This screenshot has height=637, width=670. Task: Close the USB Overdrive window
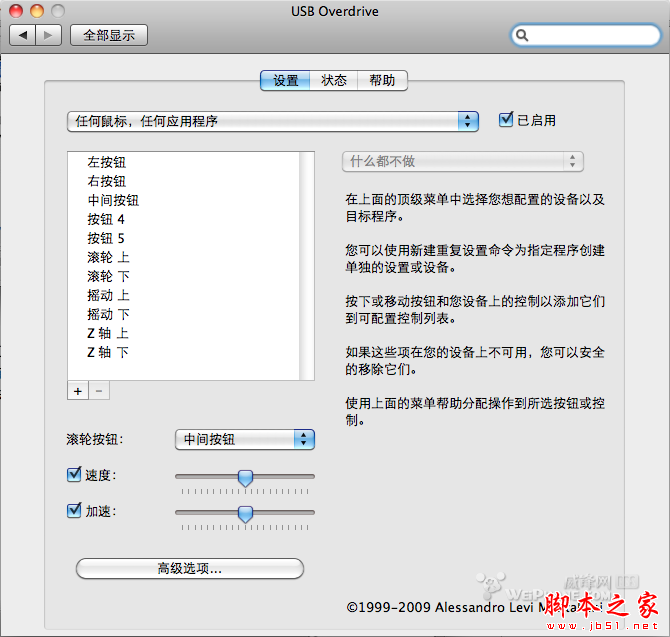tap(16, 11)
